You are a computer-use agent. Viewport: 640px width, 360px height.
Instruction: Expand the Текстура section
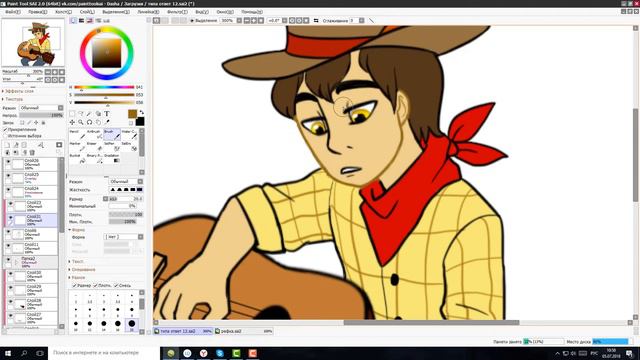pyautogui.click(x=13, y=99)
